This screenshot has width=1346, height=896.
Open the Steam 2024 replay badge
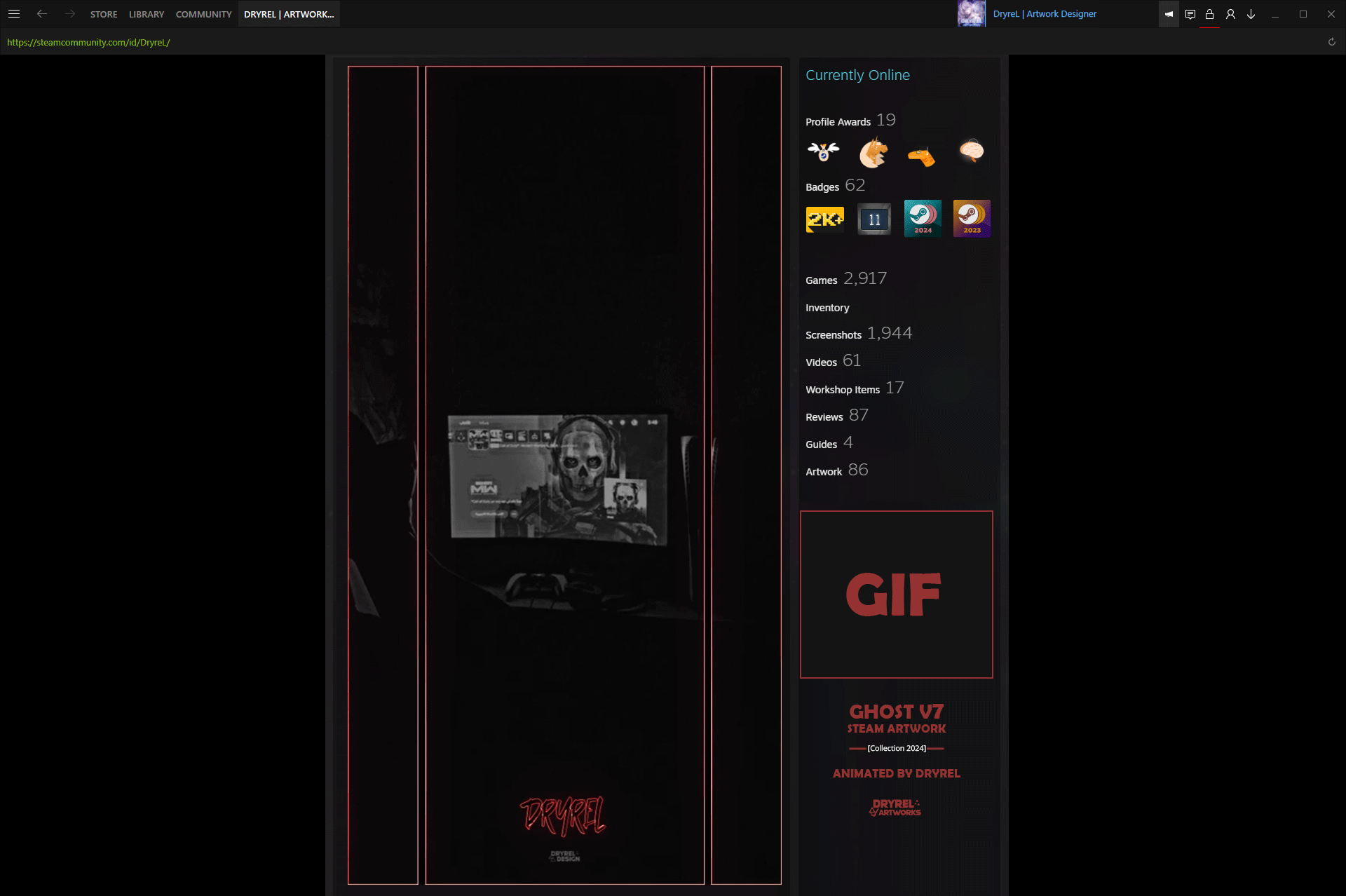923,219
